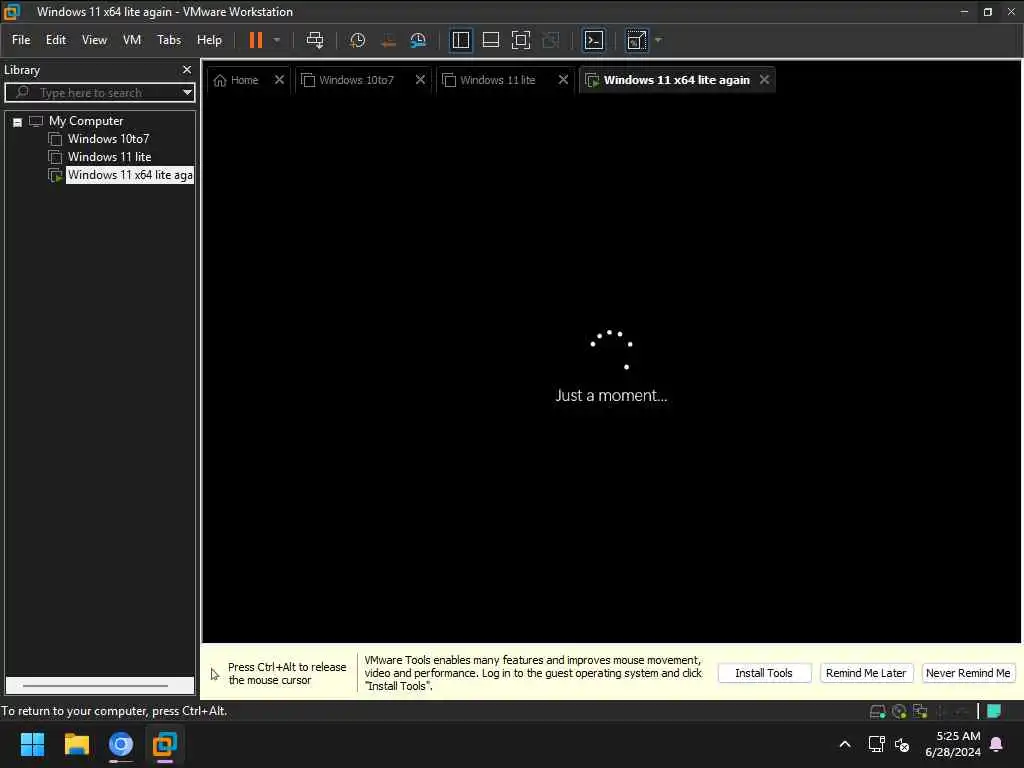Toggle the library sidebar view button
The width and height of the screenshot is (1024, 768).
tap(460, 40)
